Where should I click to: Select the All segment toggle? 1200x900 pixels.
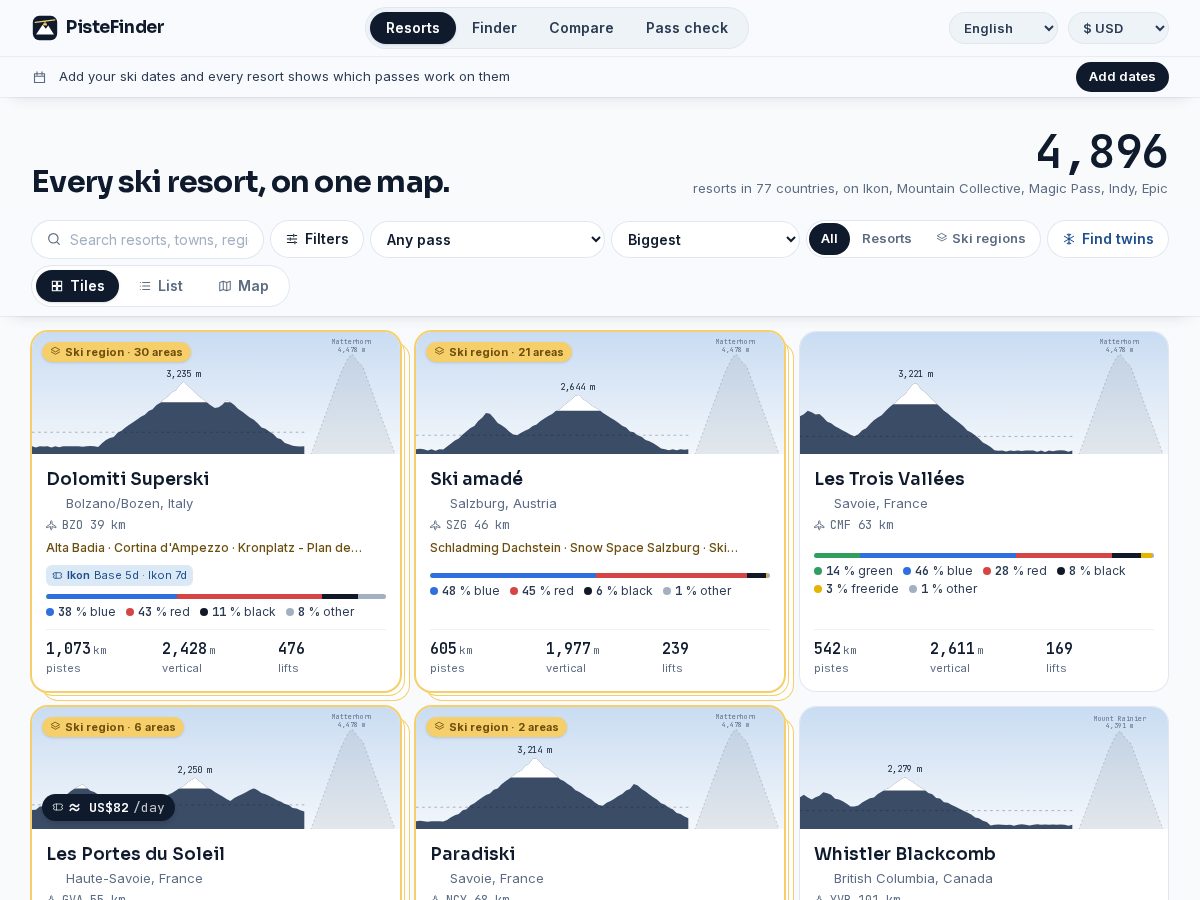(x=829, y=239)
